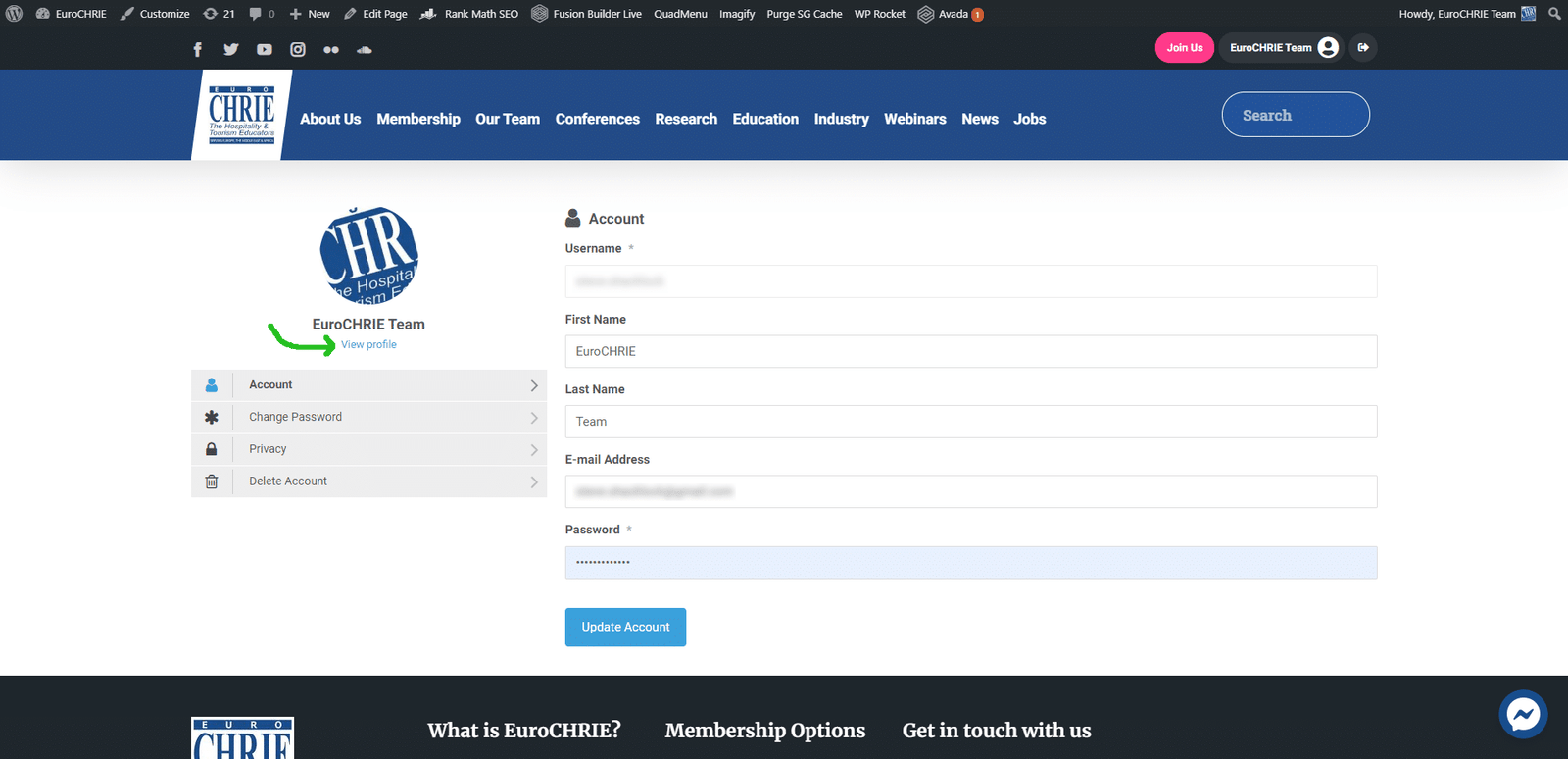Open the Conferences menu
This screenshot has width=1568, height=759.
click(x=598, y=119)
